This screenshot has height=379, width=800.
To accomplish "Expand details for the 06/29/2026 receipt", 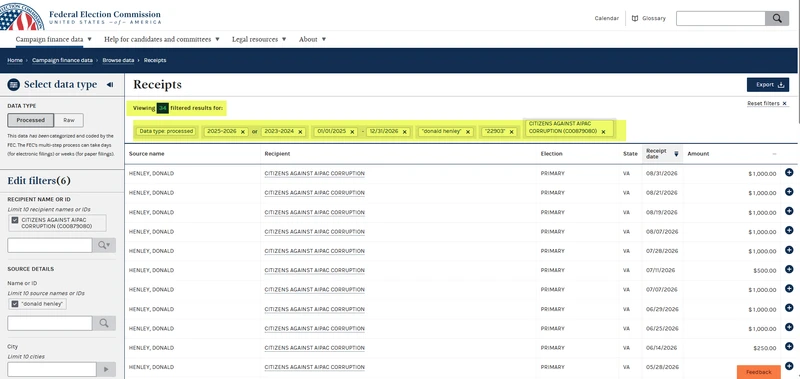I will point(789,308).
